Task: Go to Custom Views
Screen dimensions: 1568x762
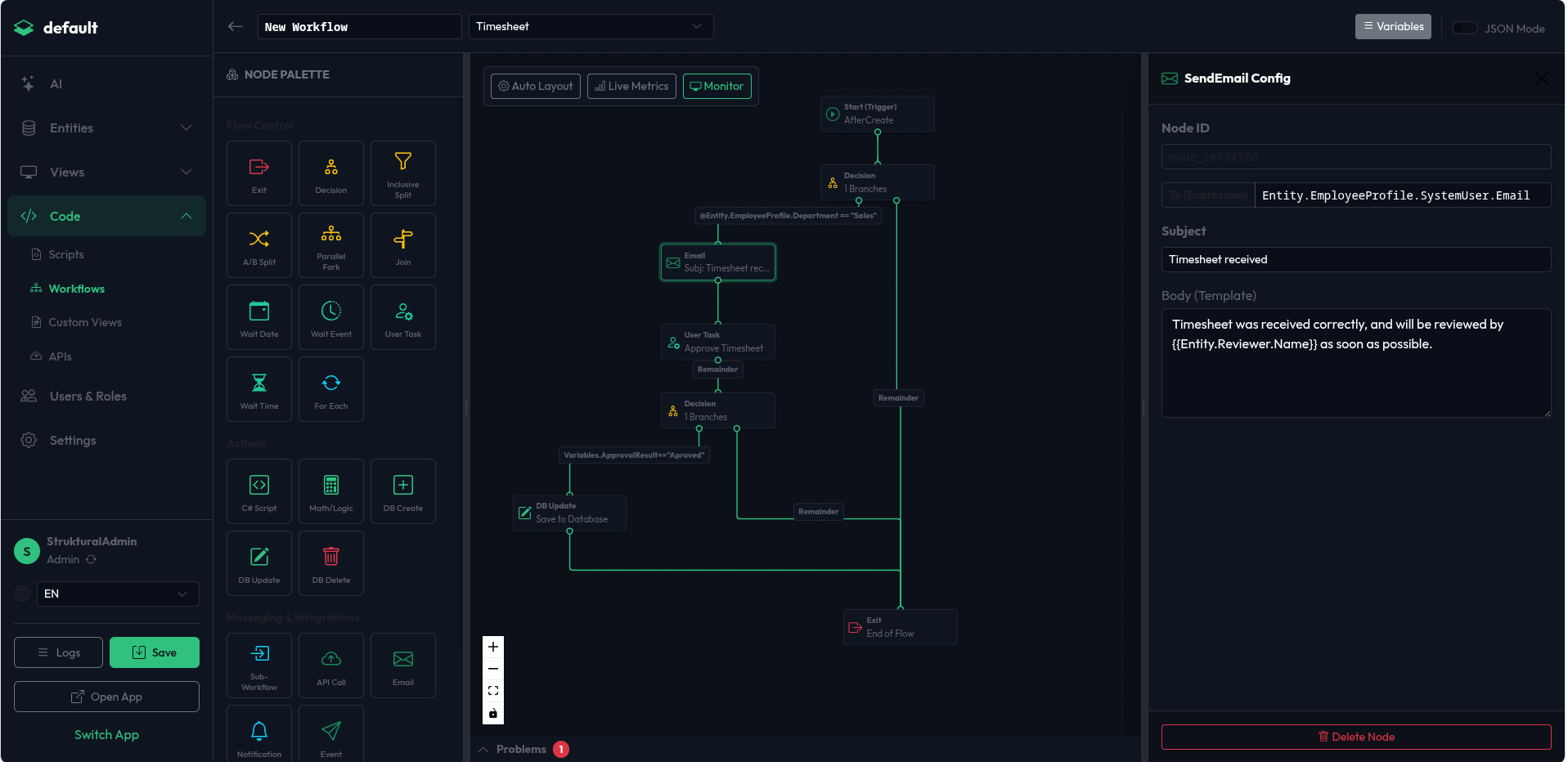Action: tap(85, 322)
